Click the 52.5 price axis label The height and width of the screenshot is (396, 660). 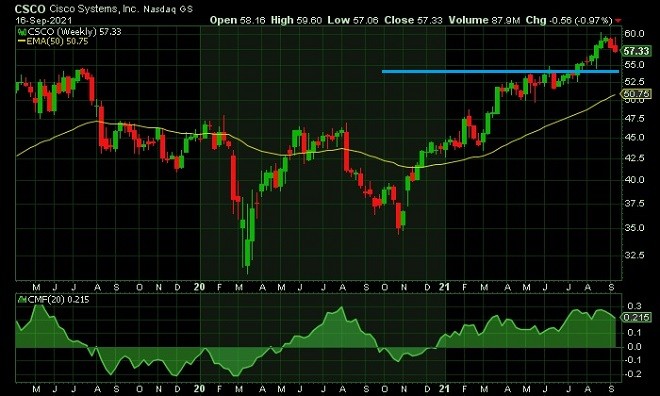634,81
